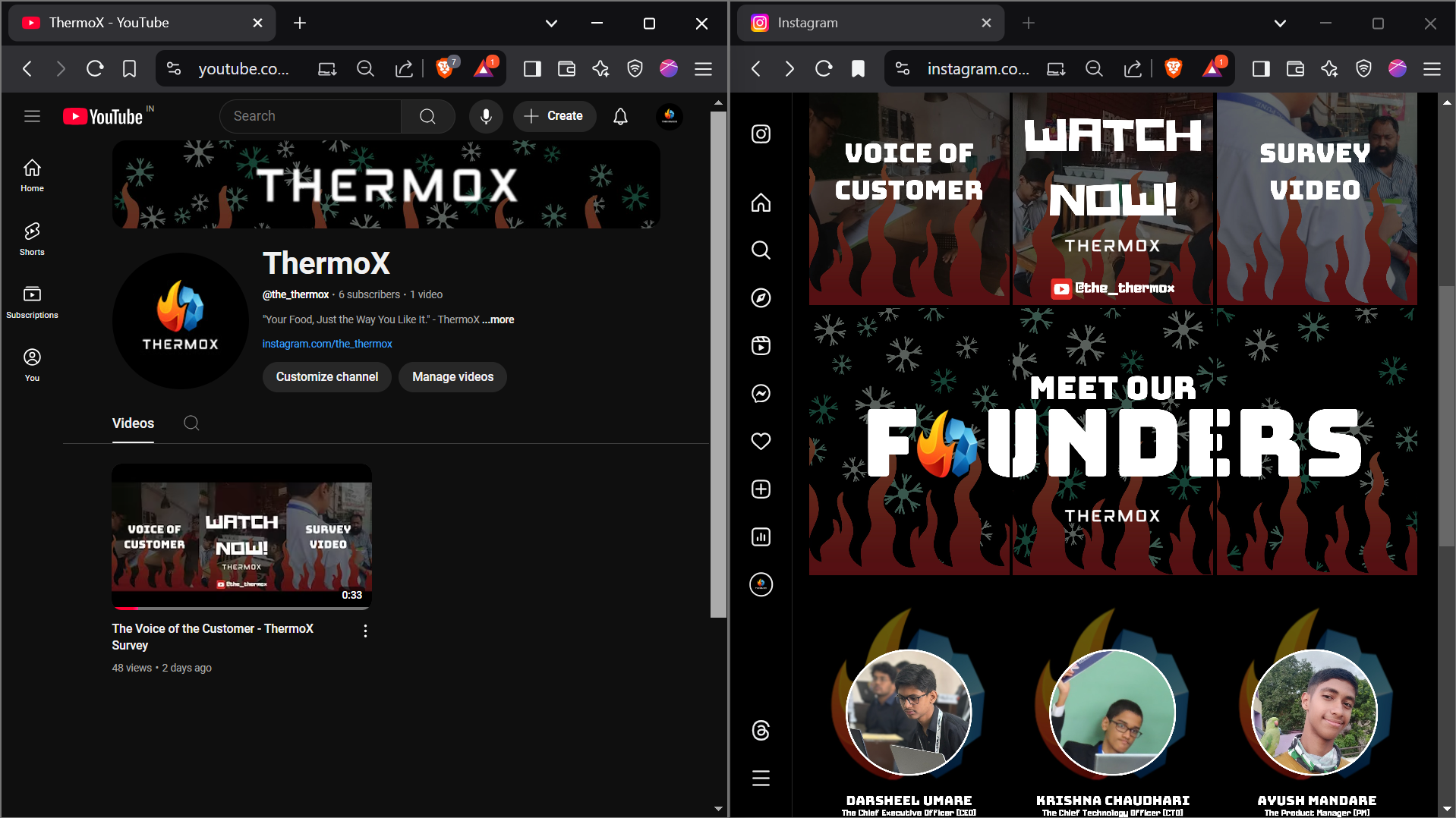Open Threads icon in Instagram sidebar

761,731
